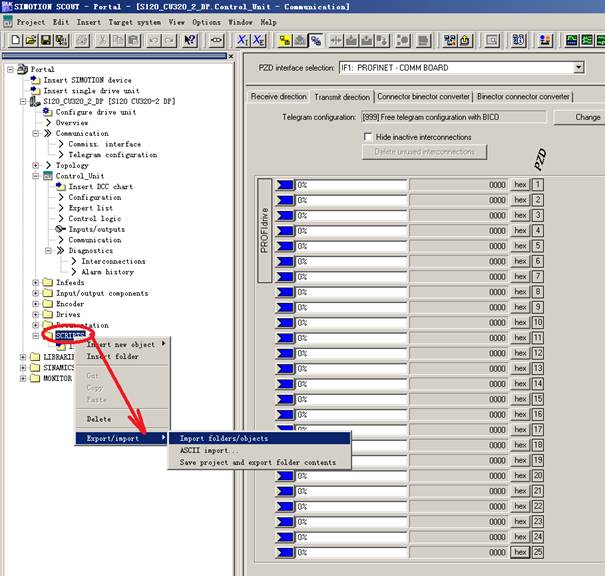605x576 pixels.
Task: Click the PZD 5 value input field
Action: (350, 246)
